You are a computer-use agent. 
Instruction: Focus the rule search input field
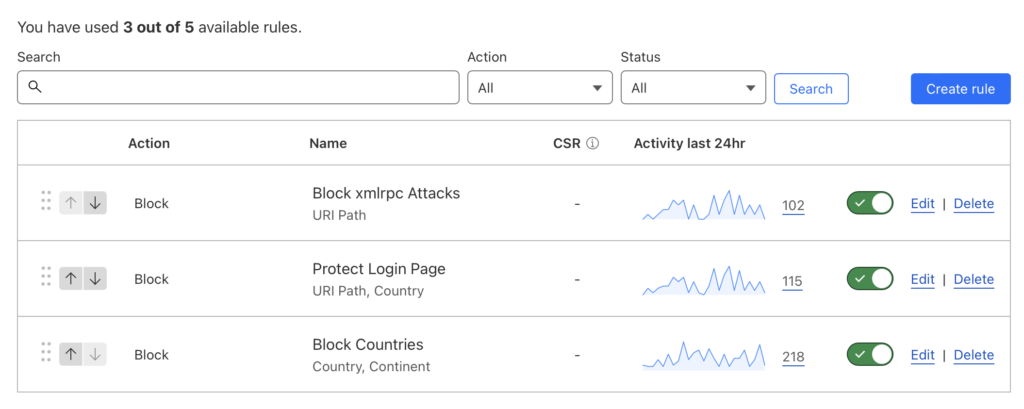238,88
